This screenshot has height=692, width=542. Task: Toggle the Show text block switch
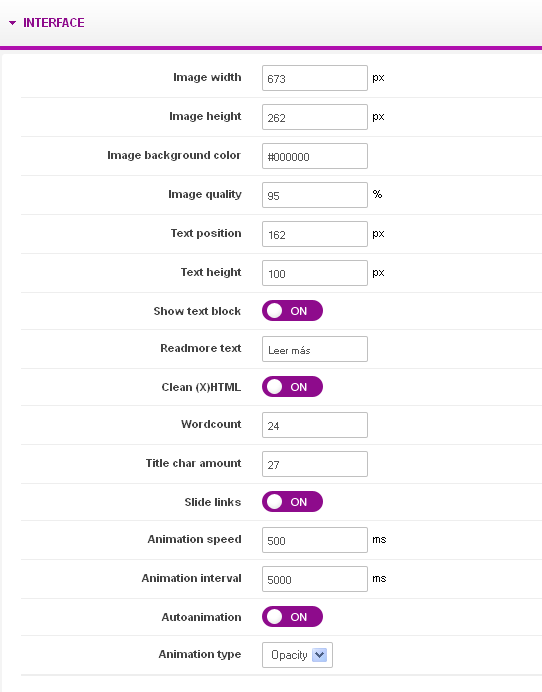tap(292, 311)
